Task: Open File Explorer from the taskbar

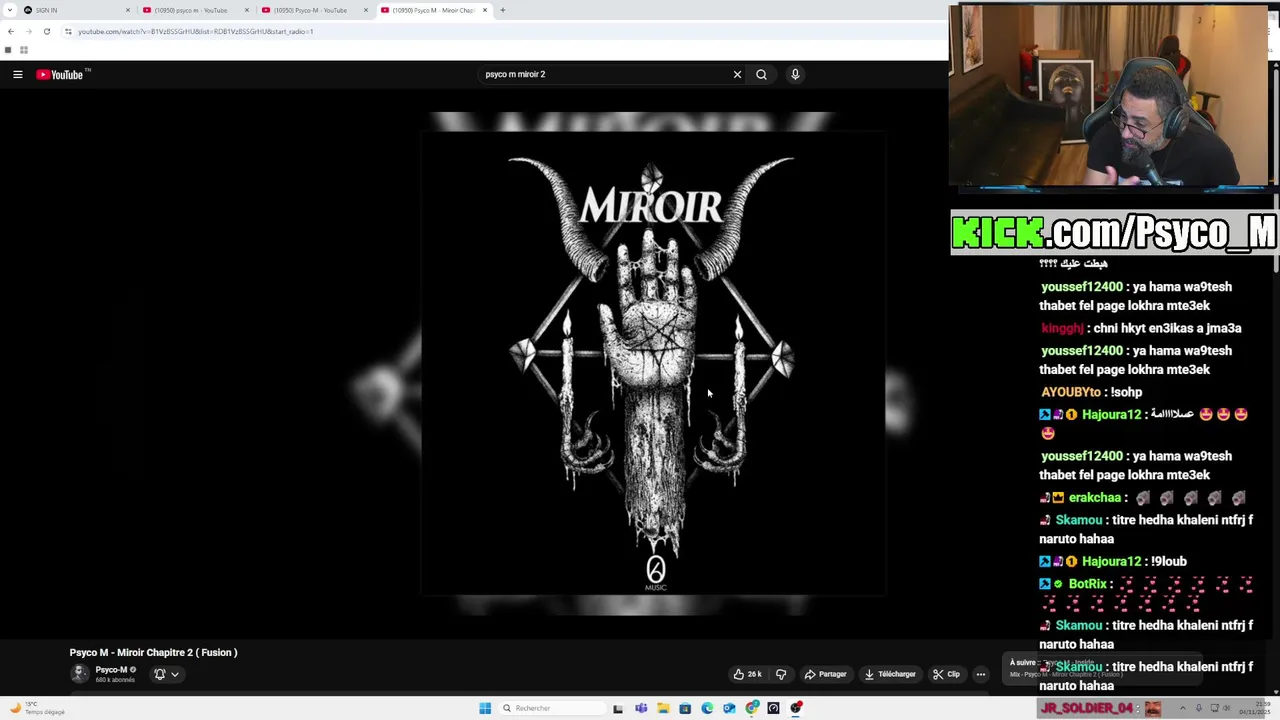Action: click(663, 708)
